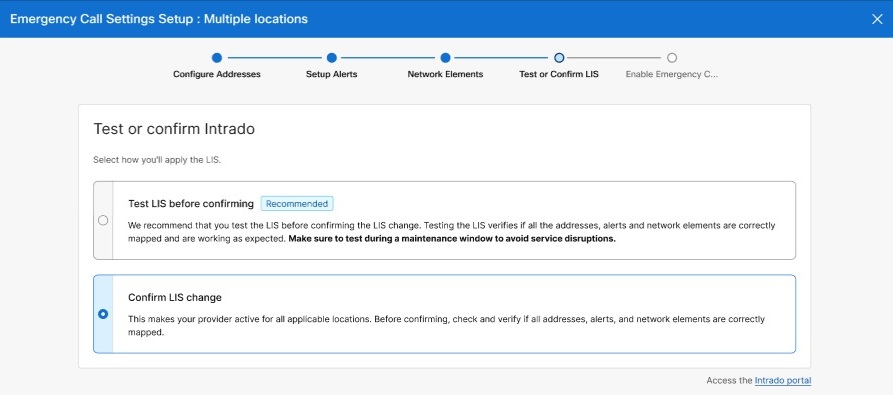Close the Emergency Call Settings Setup dialog
Screen dimensions: 893x395
click(x=877, y=19)
